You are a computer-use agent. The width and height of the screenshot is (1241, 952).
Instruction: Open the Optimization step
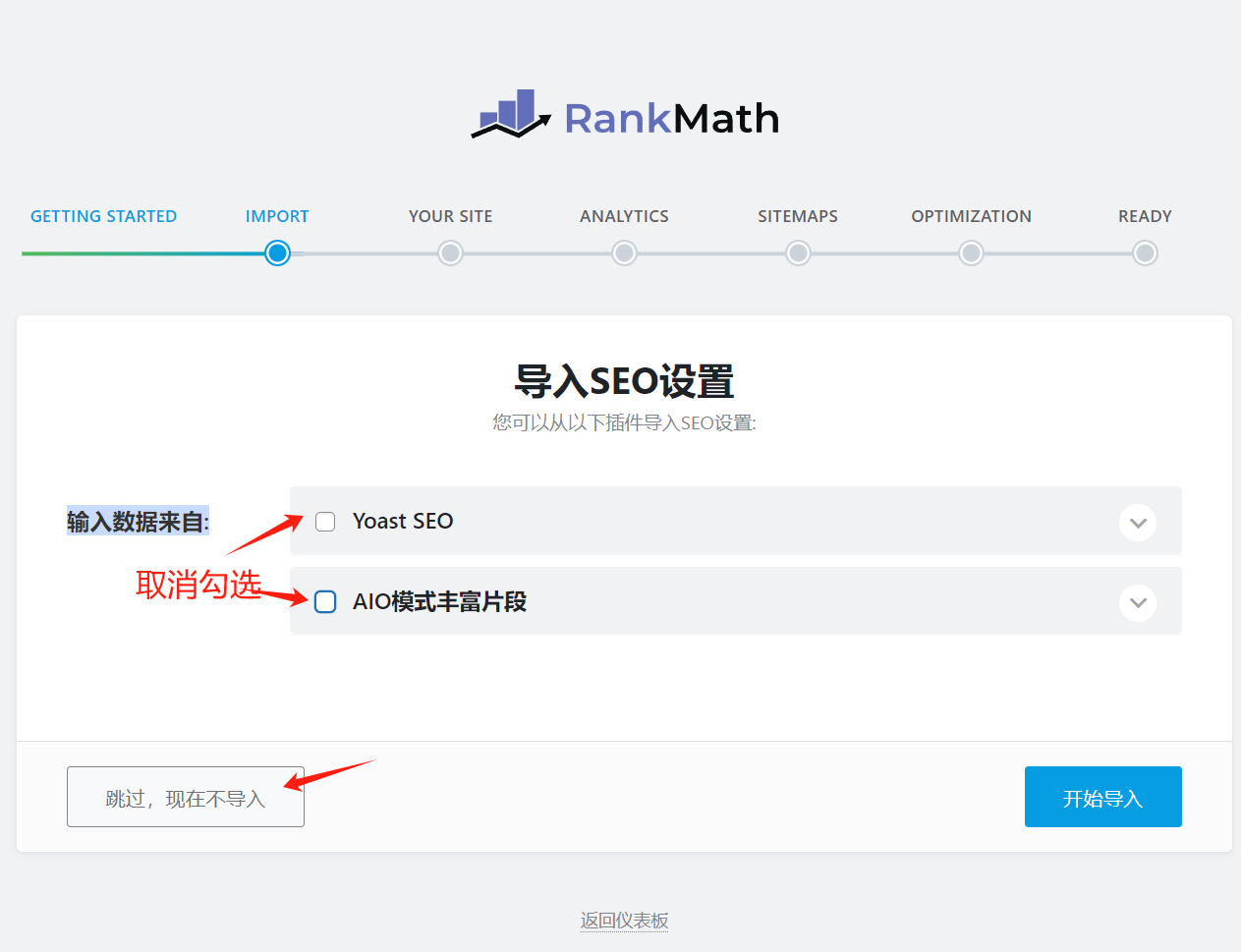pyautogui.click(x=971, y=216)
